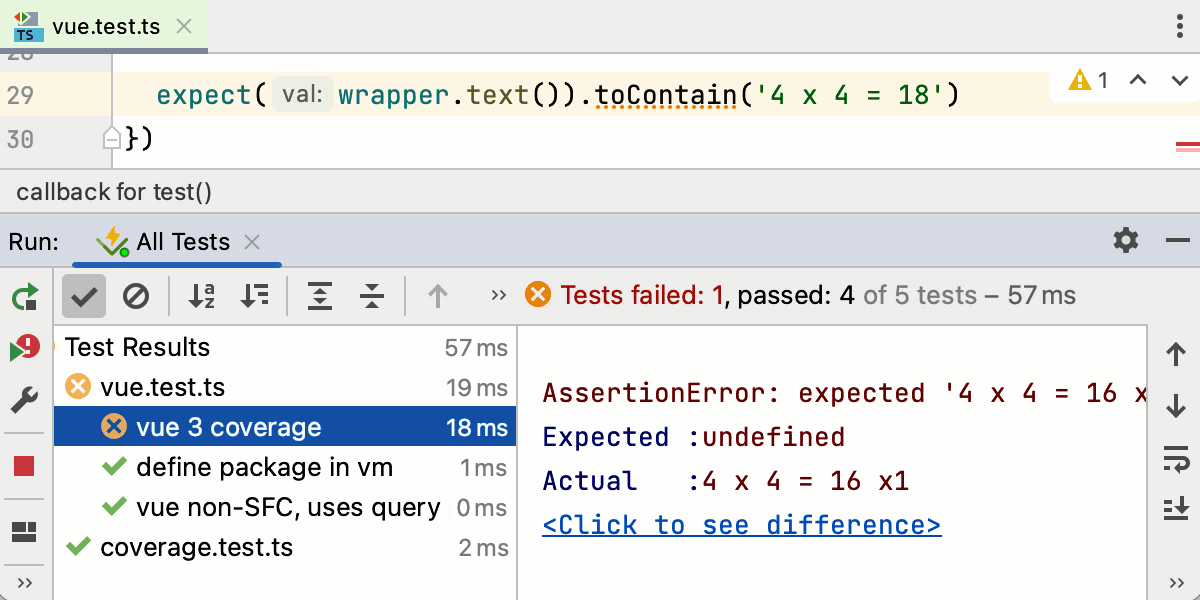The image size is (1200, 600).
Task: Expand hidden tool windows via bottom-left chevrons
Action: coord(24,582)
